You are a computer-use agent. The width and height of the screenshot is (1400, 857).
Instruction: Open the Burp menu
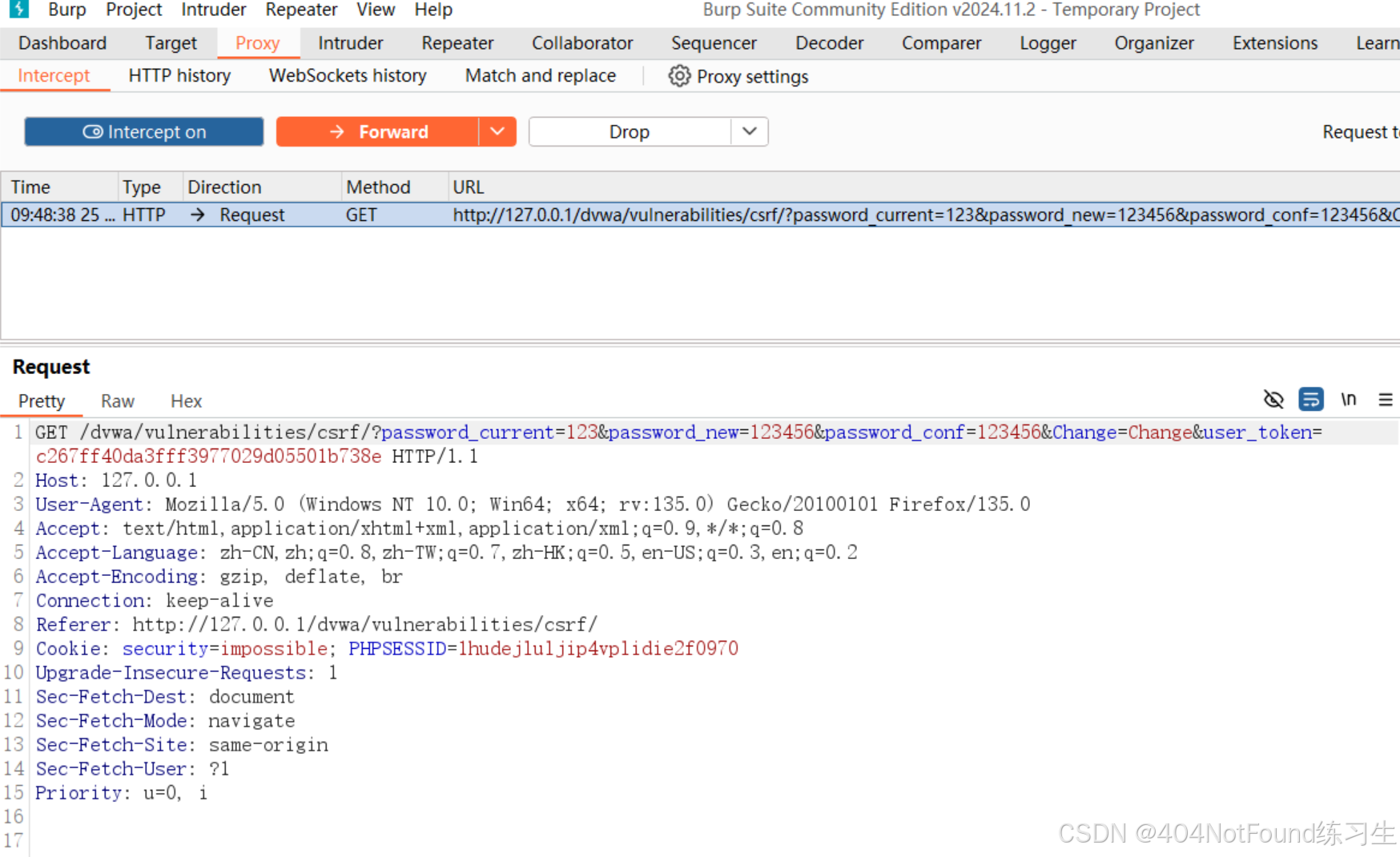pyautogui.click(x=67, y=10)
